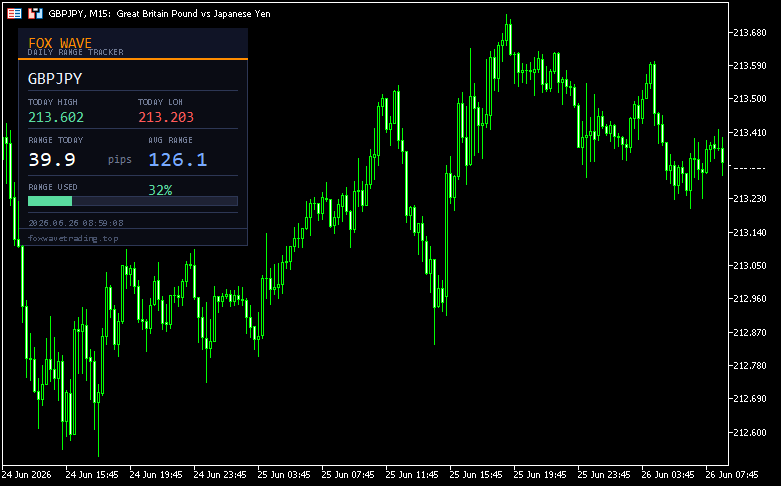781x486 pixels.
Task: Click the average range value 126.1
Action: [178, 159]
